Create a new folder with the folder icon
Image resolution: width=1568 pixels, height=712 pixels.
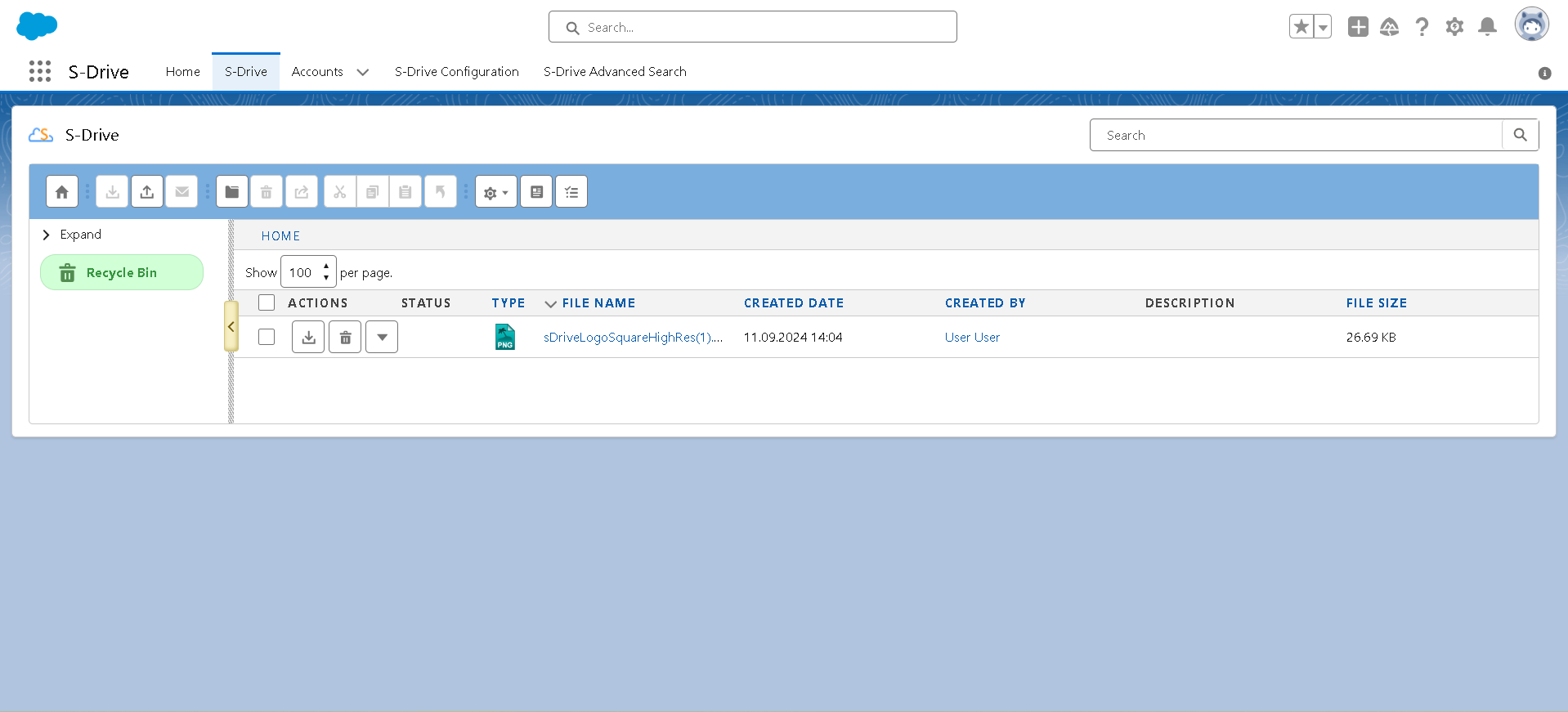coord(232,192)
